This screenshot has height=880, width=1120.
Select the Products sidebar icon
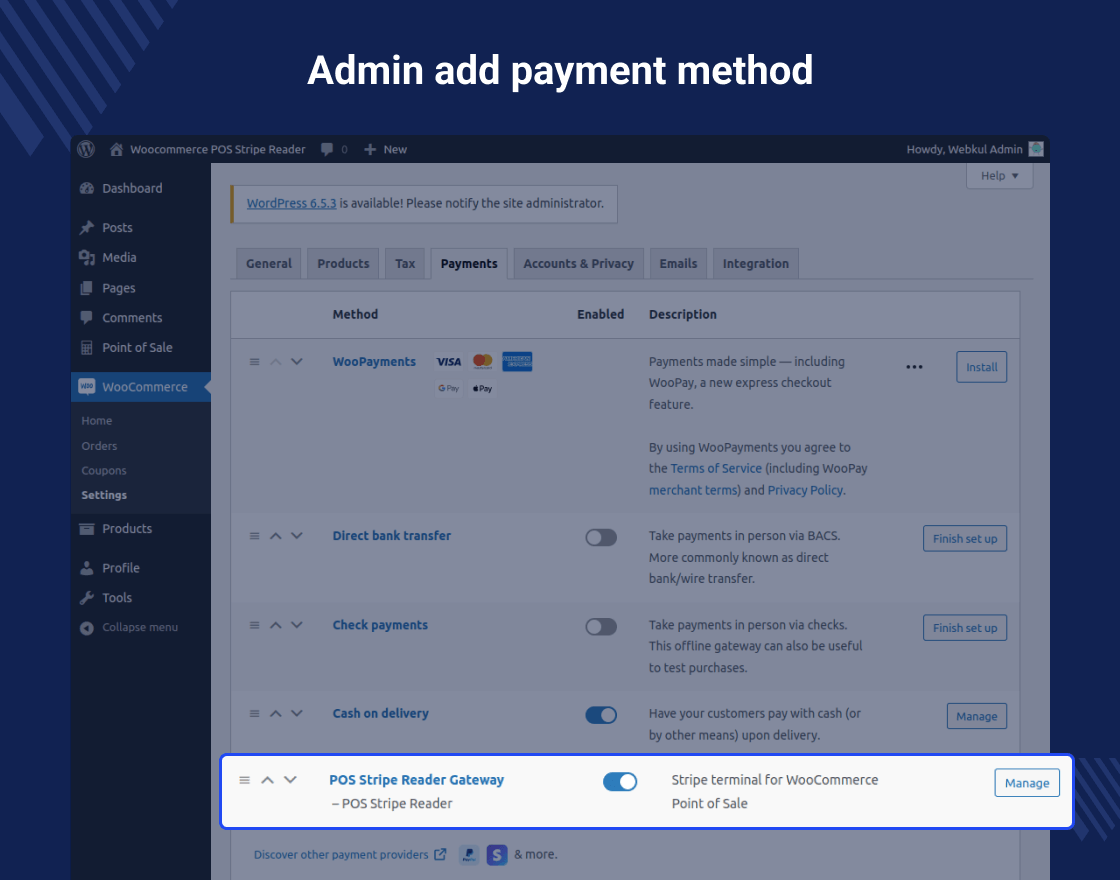[86, 528]
